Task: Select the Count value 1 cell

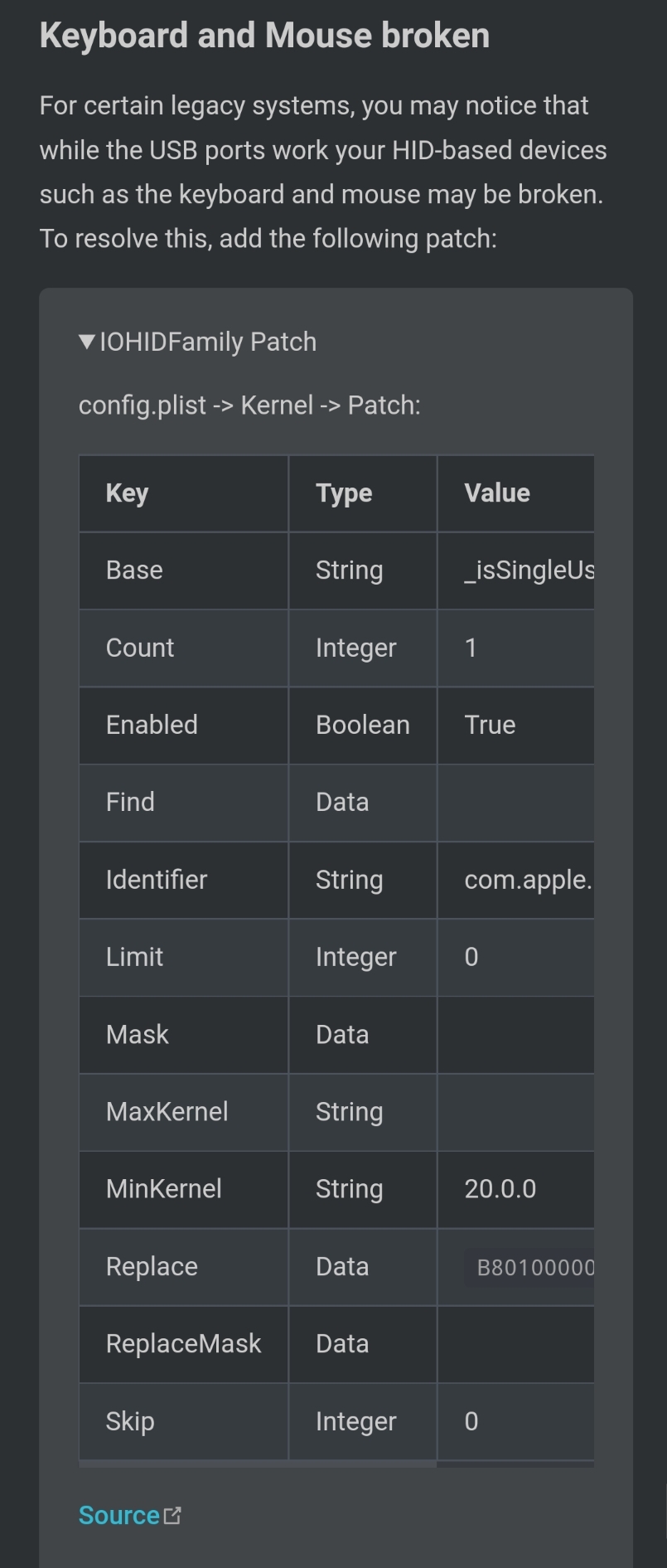Action: pyautogui.click(x=471, y=648)
